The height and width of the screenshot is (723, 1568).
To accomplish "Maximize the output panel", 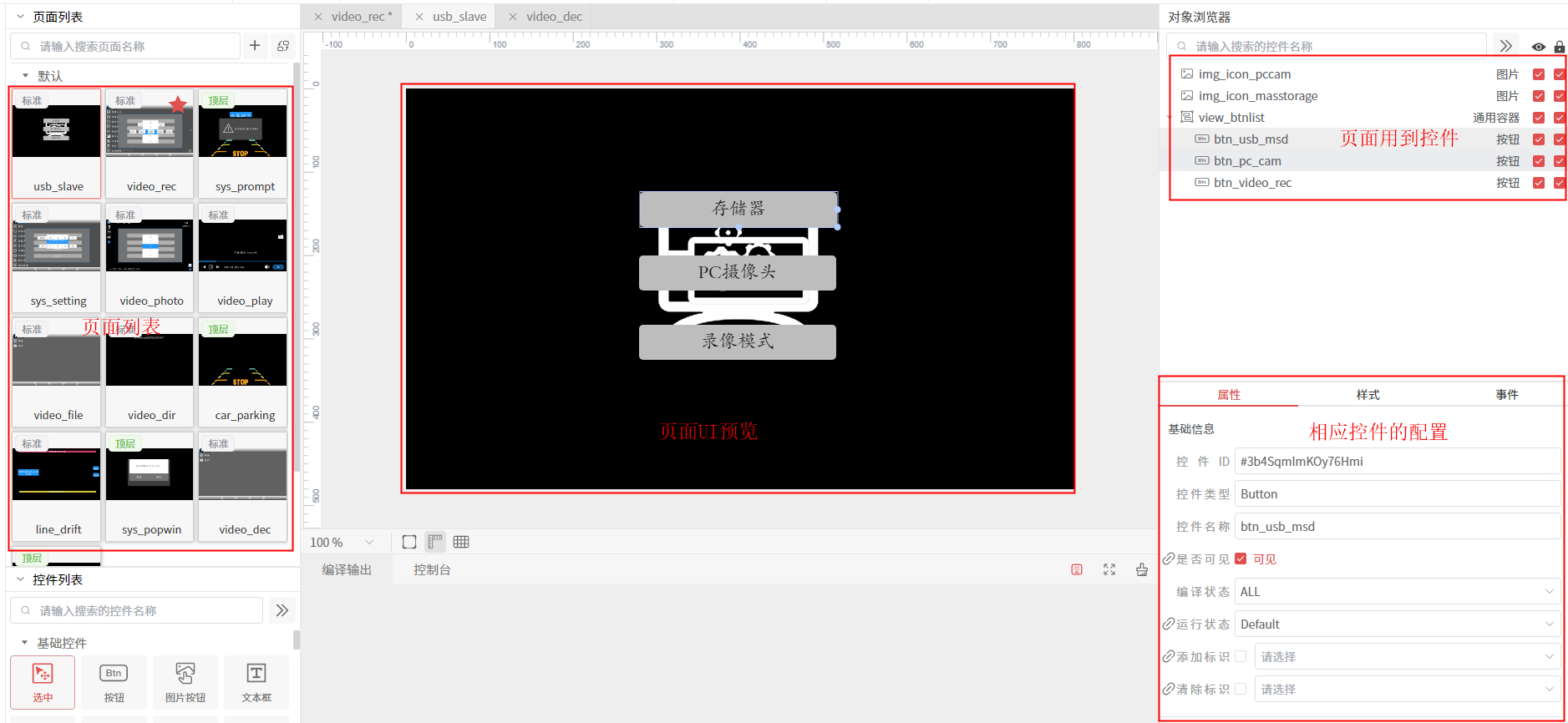I will [1109, 569].
